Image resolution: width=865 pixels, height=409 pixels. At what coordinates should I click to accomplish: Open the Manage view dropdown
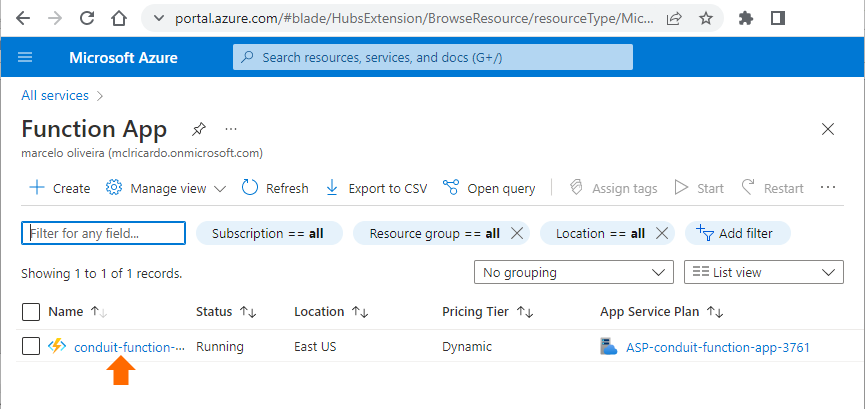(x=165, y=188)
